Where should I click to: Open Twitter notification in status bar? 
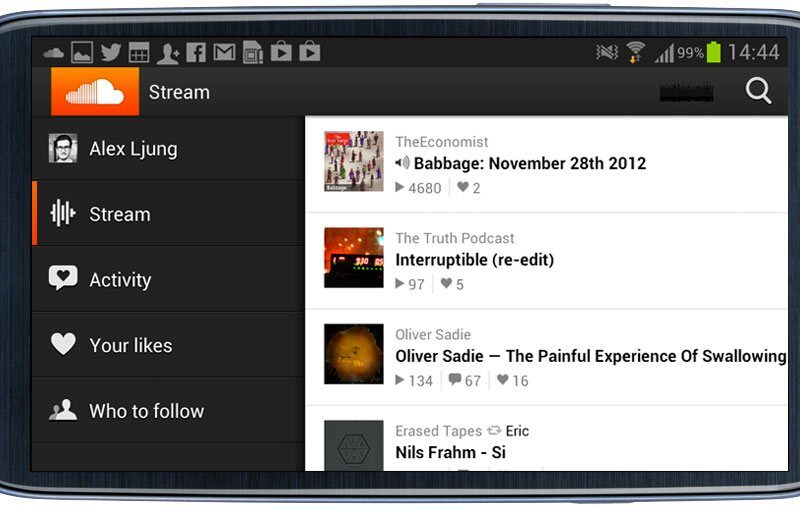[111, 52]
